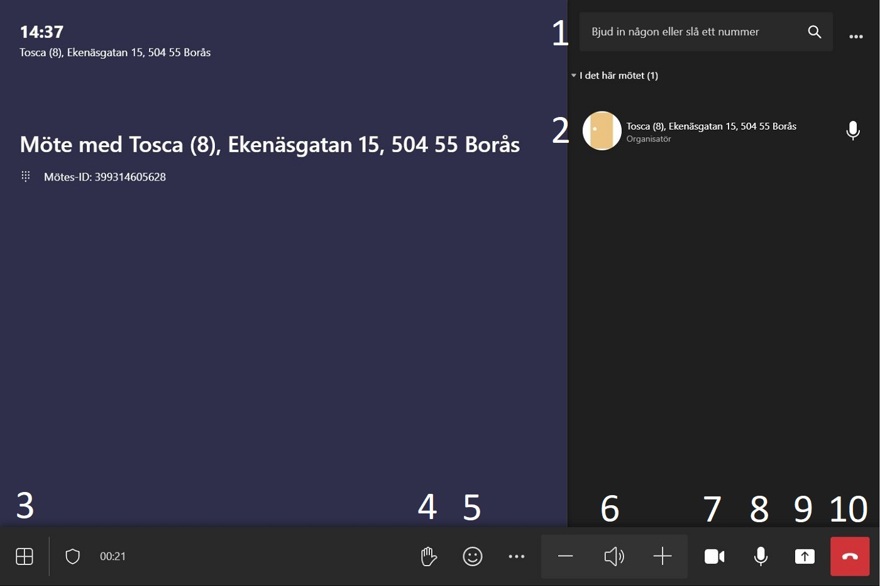
Task: Hang up with red end call button
Action: coord(850,556)
